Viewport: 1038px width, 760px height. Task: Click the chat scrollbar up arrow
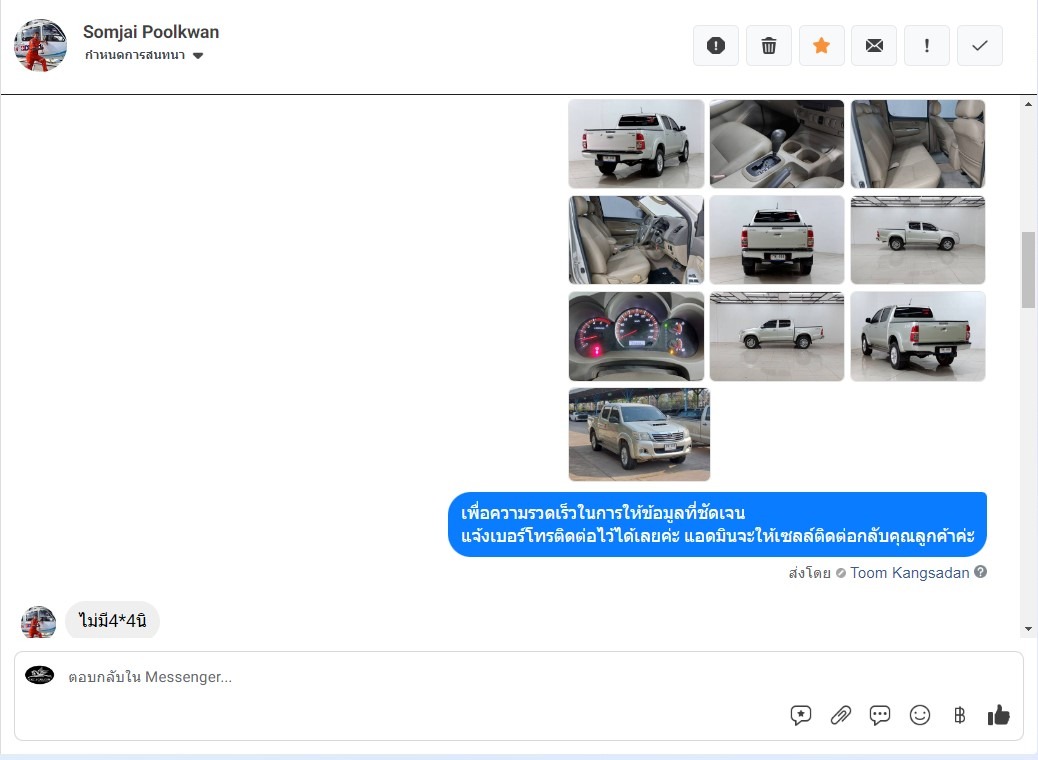(1028, 104)
